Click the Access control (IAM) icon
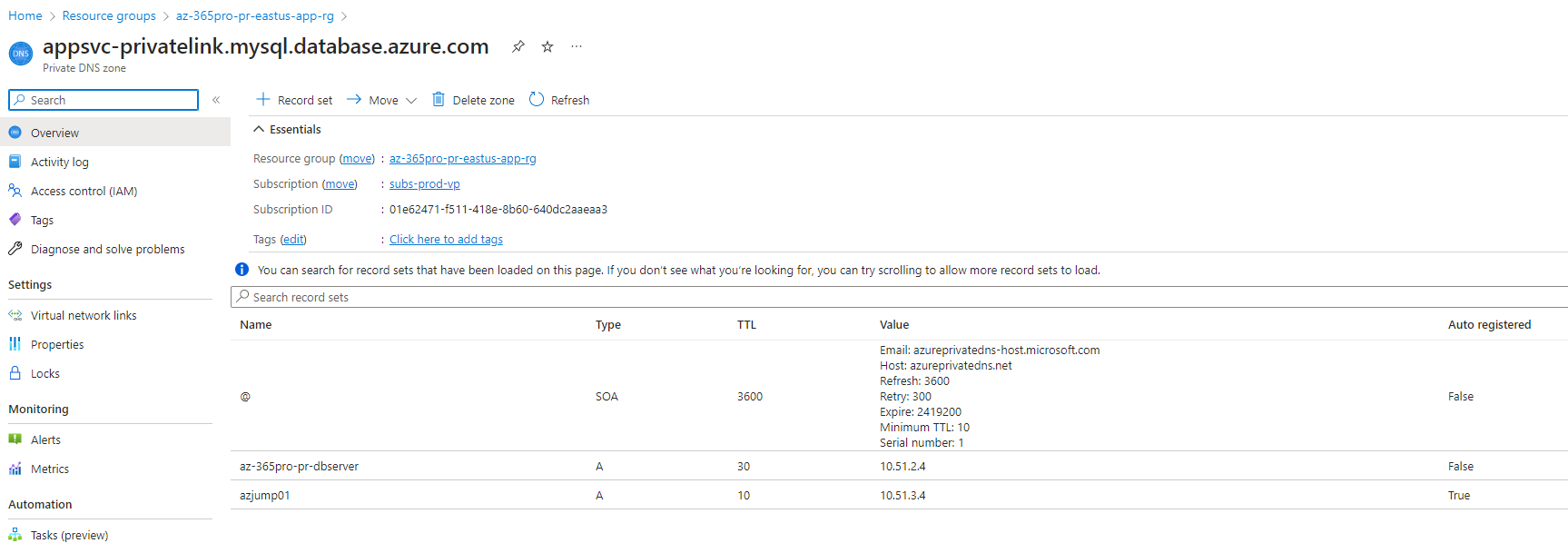The height and width of the screenshot is (553, 1568). (x=15, y=191)
